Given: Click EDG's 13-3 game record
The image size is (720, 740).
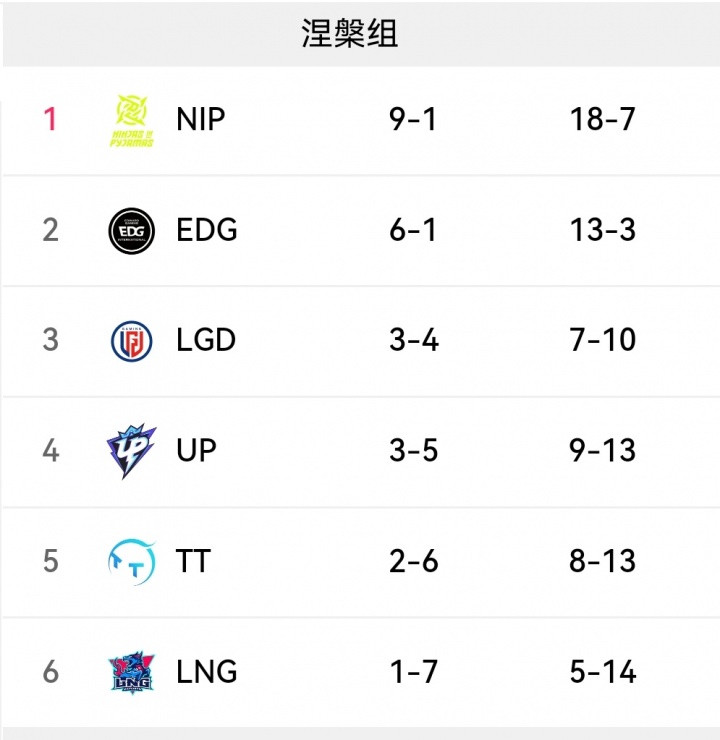Looking at the screenshot, I should [x=602, y=230].
